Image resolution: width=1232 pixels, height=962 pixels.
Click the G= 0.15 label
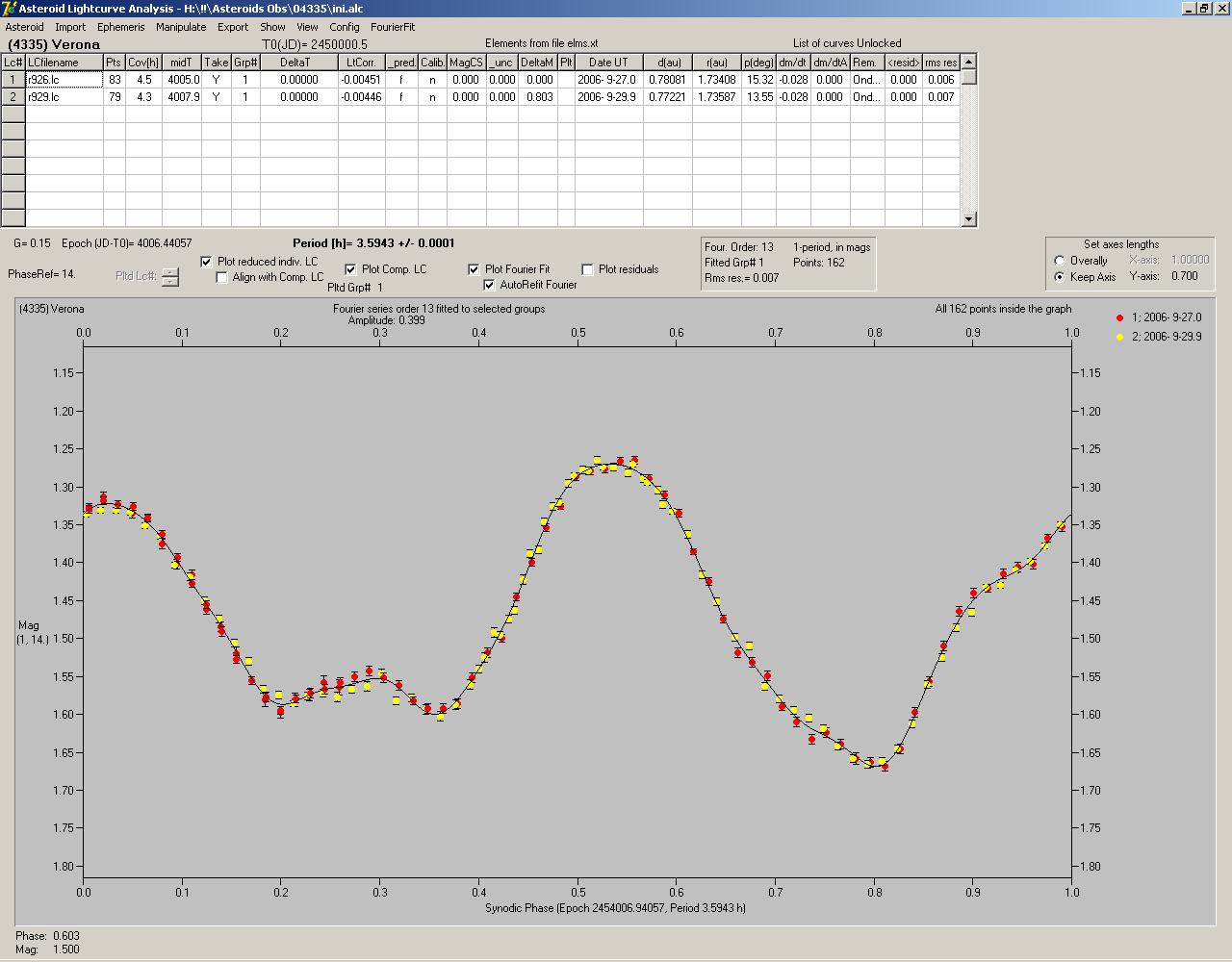pos(32,243)
